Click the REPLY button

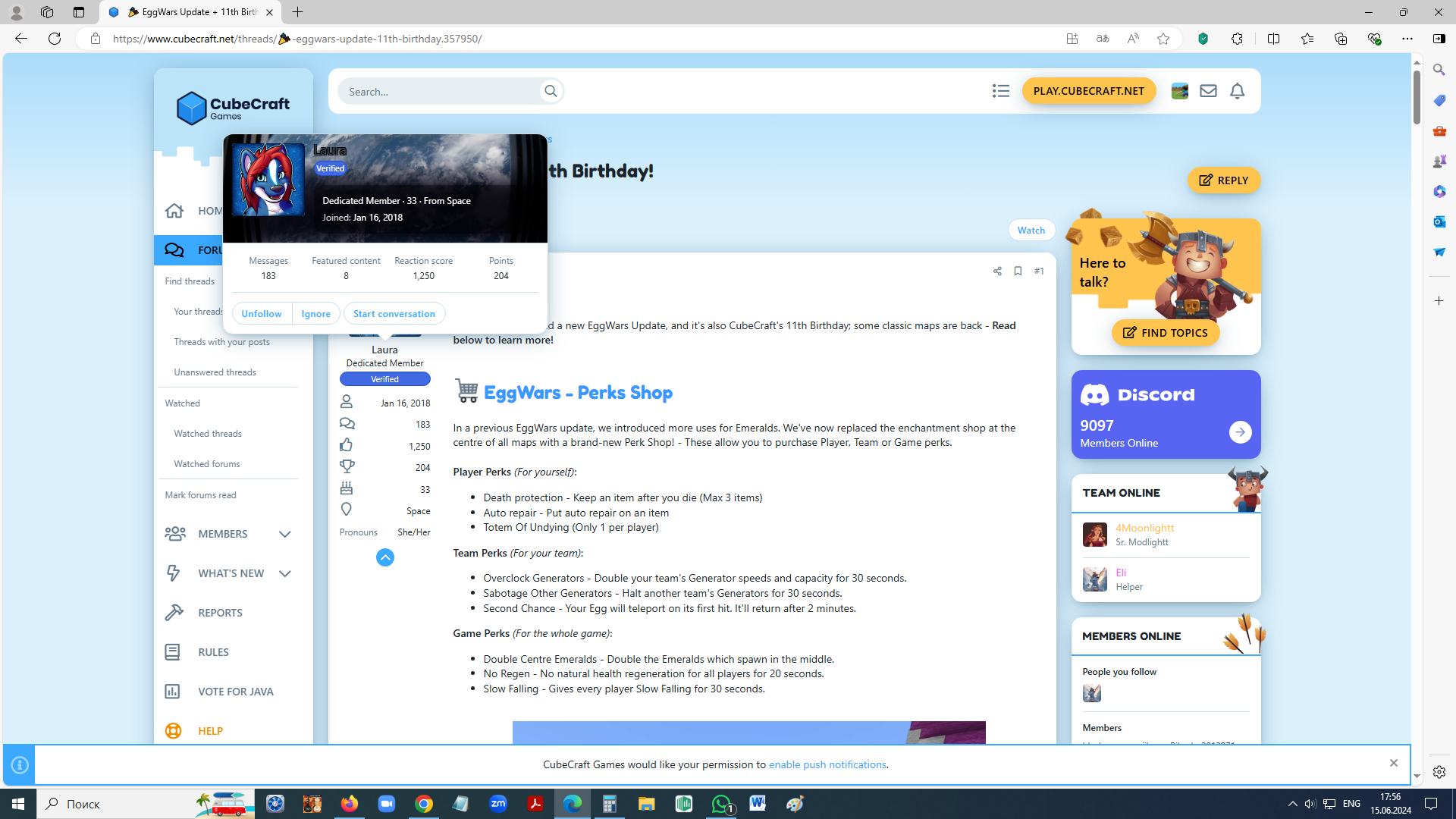click(x=1223, y=180)
